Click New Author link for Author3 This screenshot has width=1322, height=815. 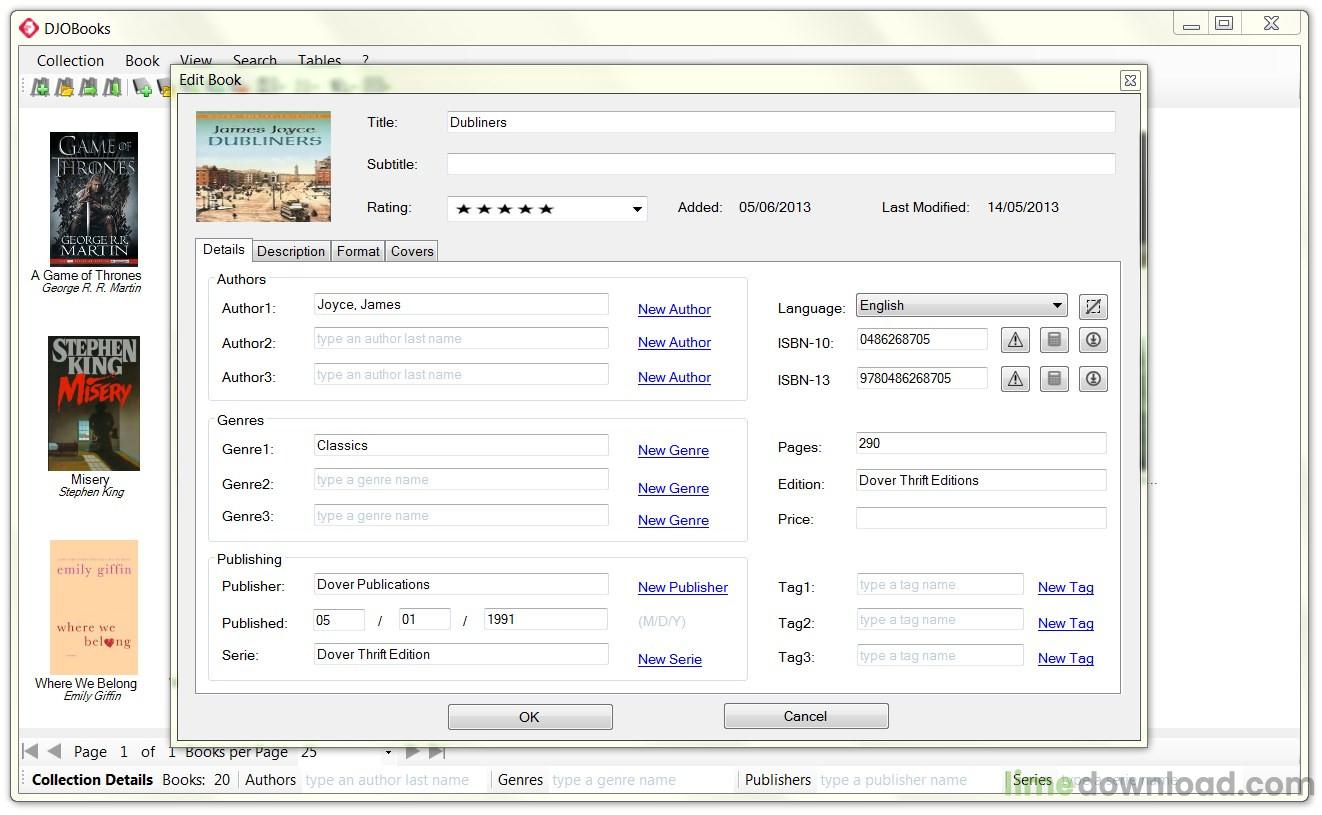point(674,377)
